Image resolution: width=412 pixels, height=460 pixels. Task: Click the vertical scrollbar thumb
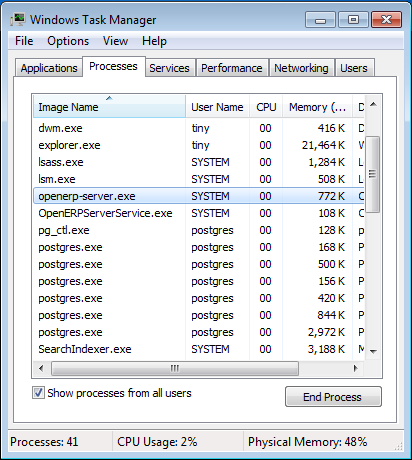[x=373, y=174]
